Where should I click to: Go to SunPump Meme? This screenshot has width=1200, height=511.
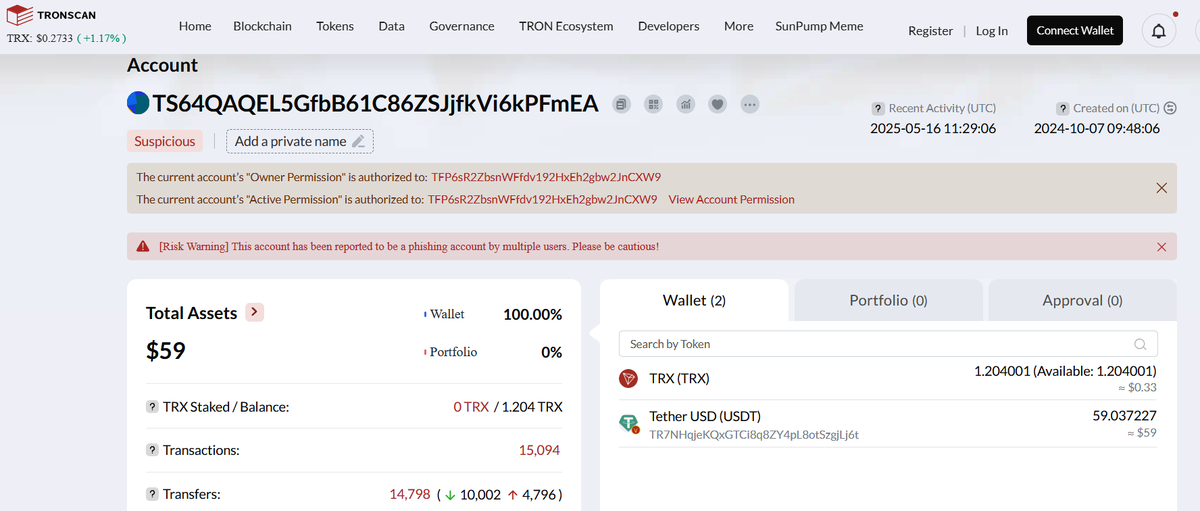coord(819,26)
